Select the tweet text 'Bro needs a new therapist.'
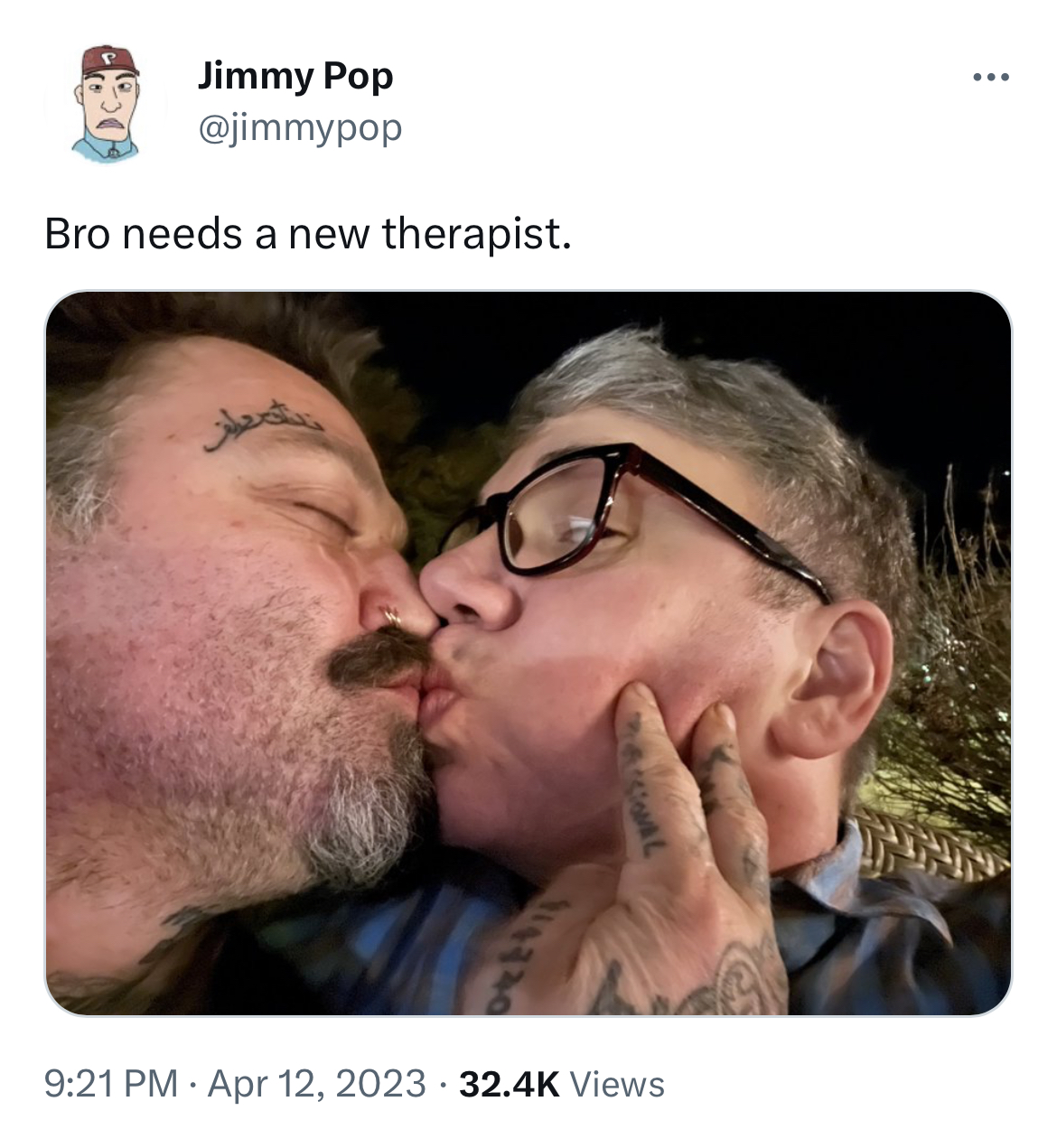 308,234
